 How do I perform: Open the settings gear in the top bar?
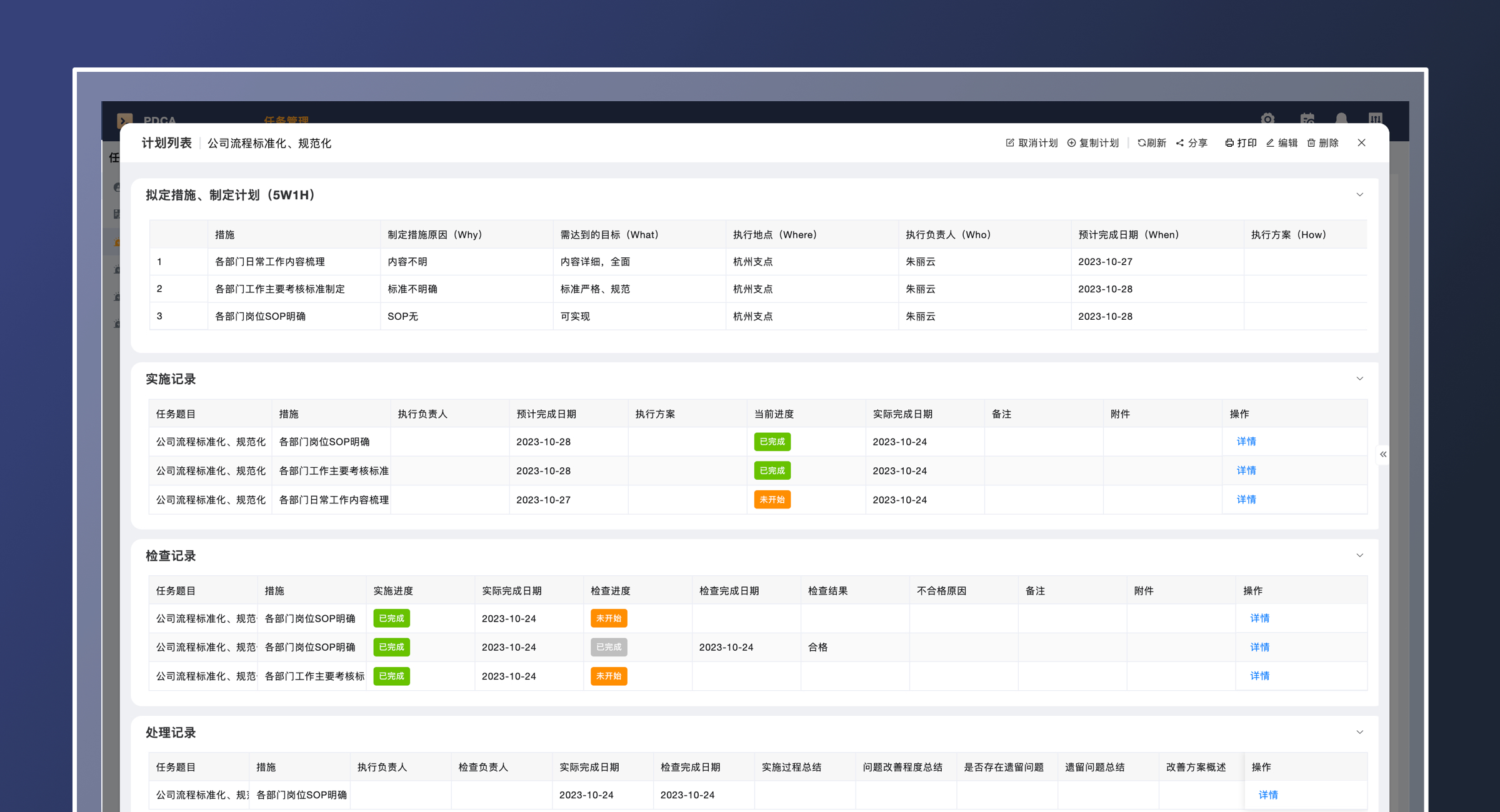tap(1267, 119)
